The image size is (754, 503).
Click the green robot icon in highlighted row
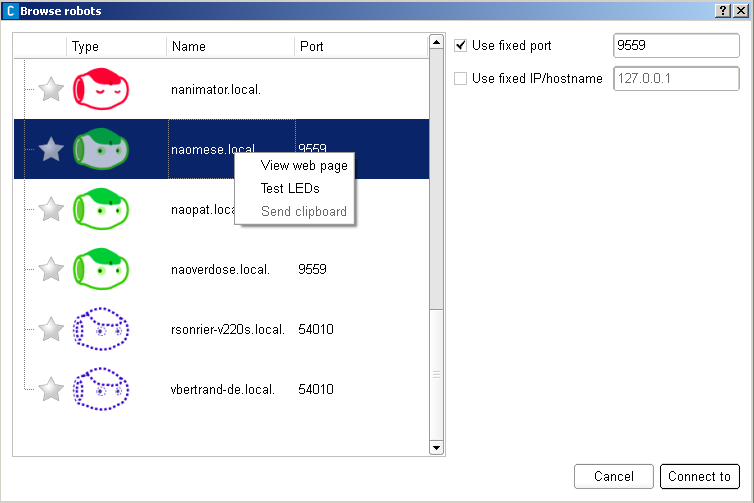click(x=101, y=150)
